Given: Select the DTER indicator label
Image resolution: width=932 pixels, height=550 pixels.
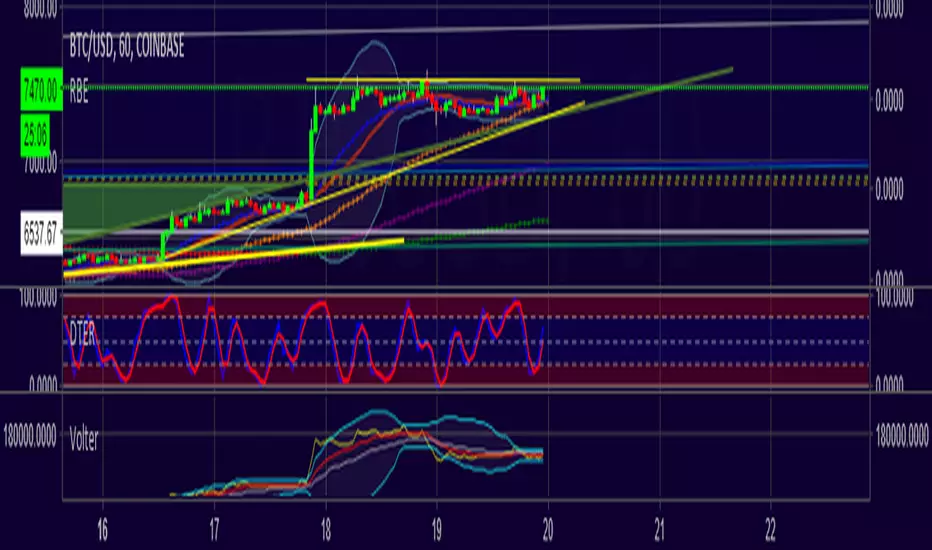Looking at the screenshot, I should (x=82, y=335).
